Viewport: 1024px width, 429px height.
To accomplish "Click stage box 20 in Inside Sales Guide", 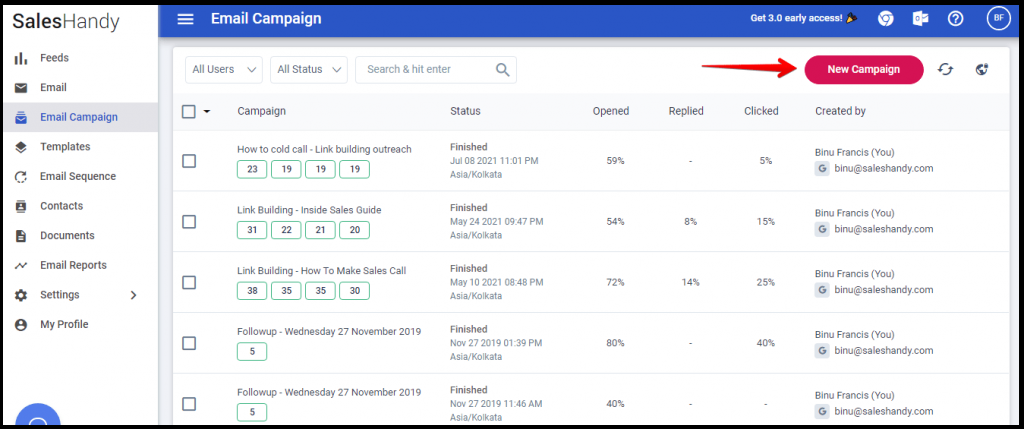I will point(355,230).
